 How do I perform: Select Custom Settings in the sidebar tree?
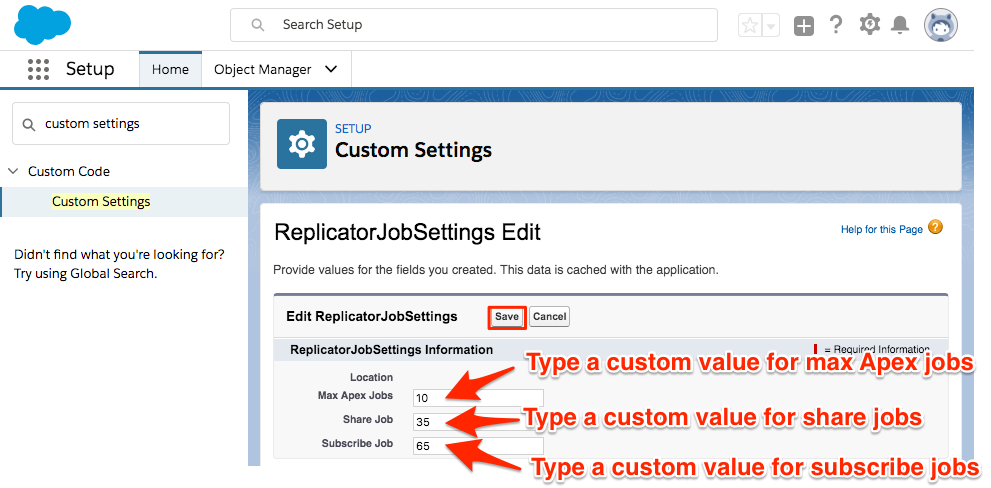pyautogui.click(x=101, y=202)
